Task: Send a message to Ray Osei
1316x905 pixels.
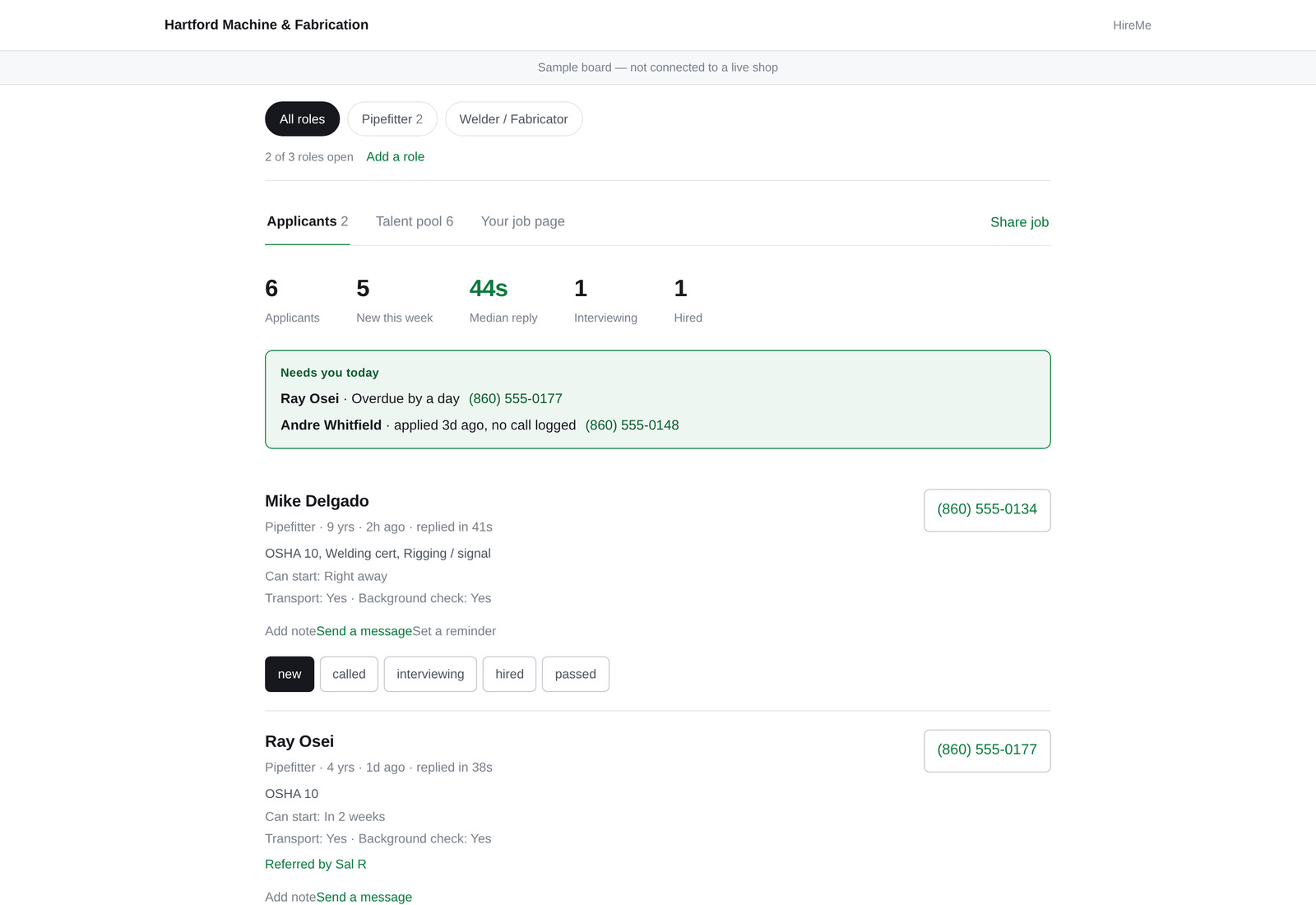Action: 364,897
